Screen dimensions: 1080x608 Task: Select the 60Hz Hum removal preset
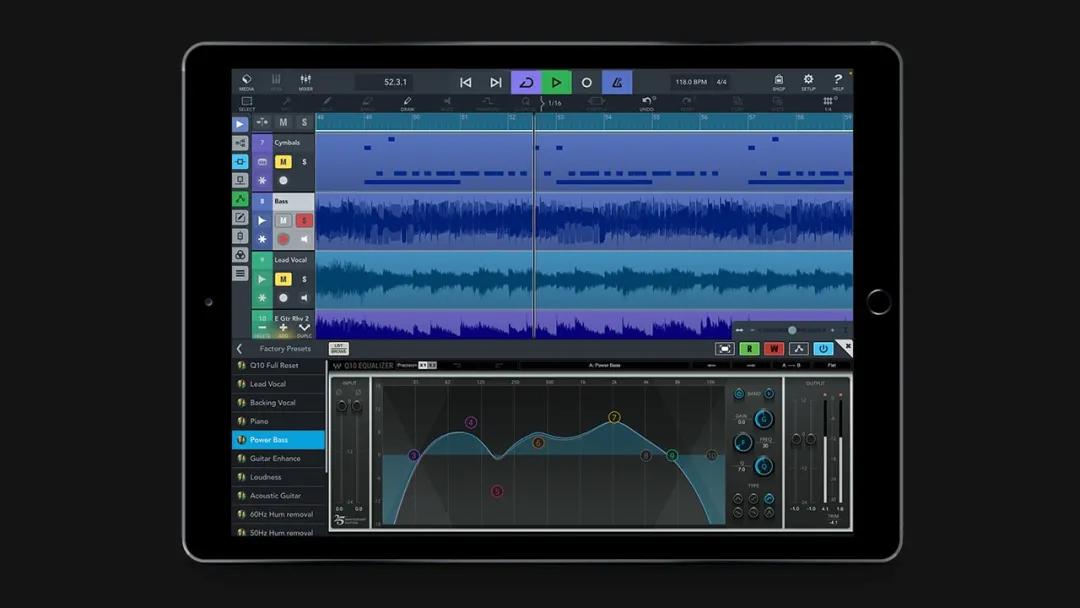(279, 514)
